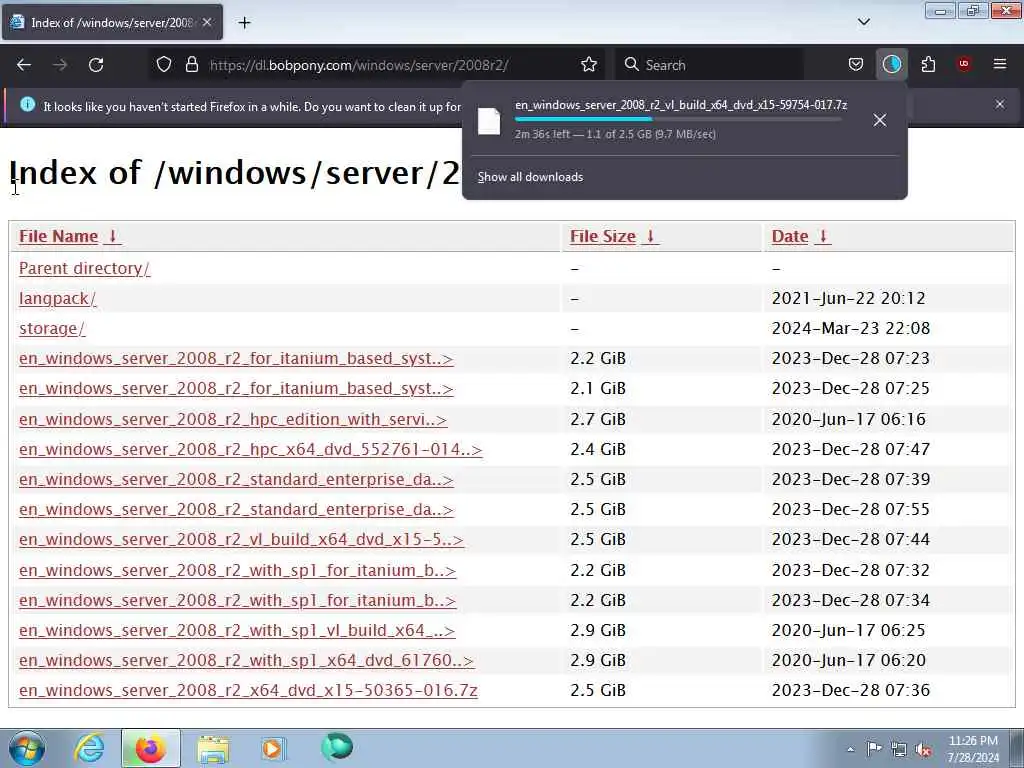Download the hpc_x64_dvd_552761-014 file

(x=251, y=449)
